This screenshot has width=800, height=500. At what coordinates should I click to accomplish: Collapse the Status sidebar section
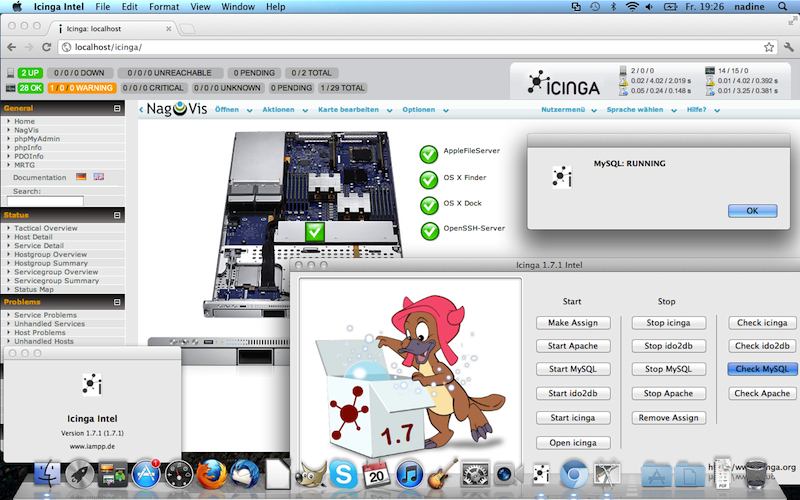click(x=117, y=215)
